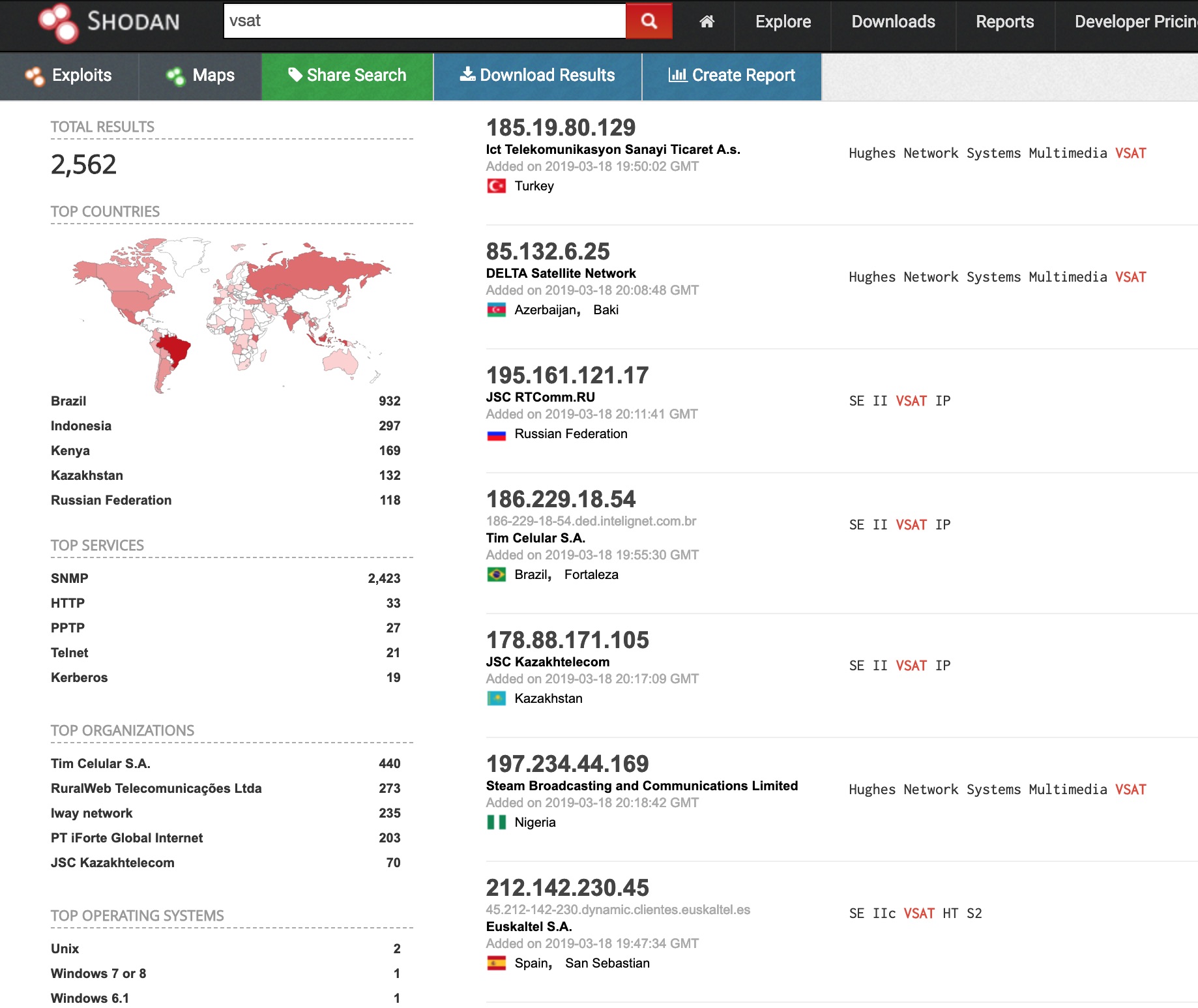
Task: Click the Russian Federation flag icon
Action: (497, 434)
